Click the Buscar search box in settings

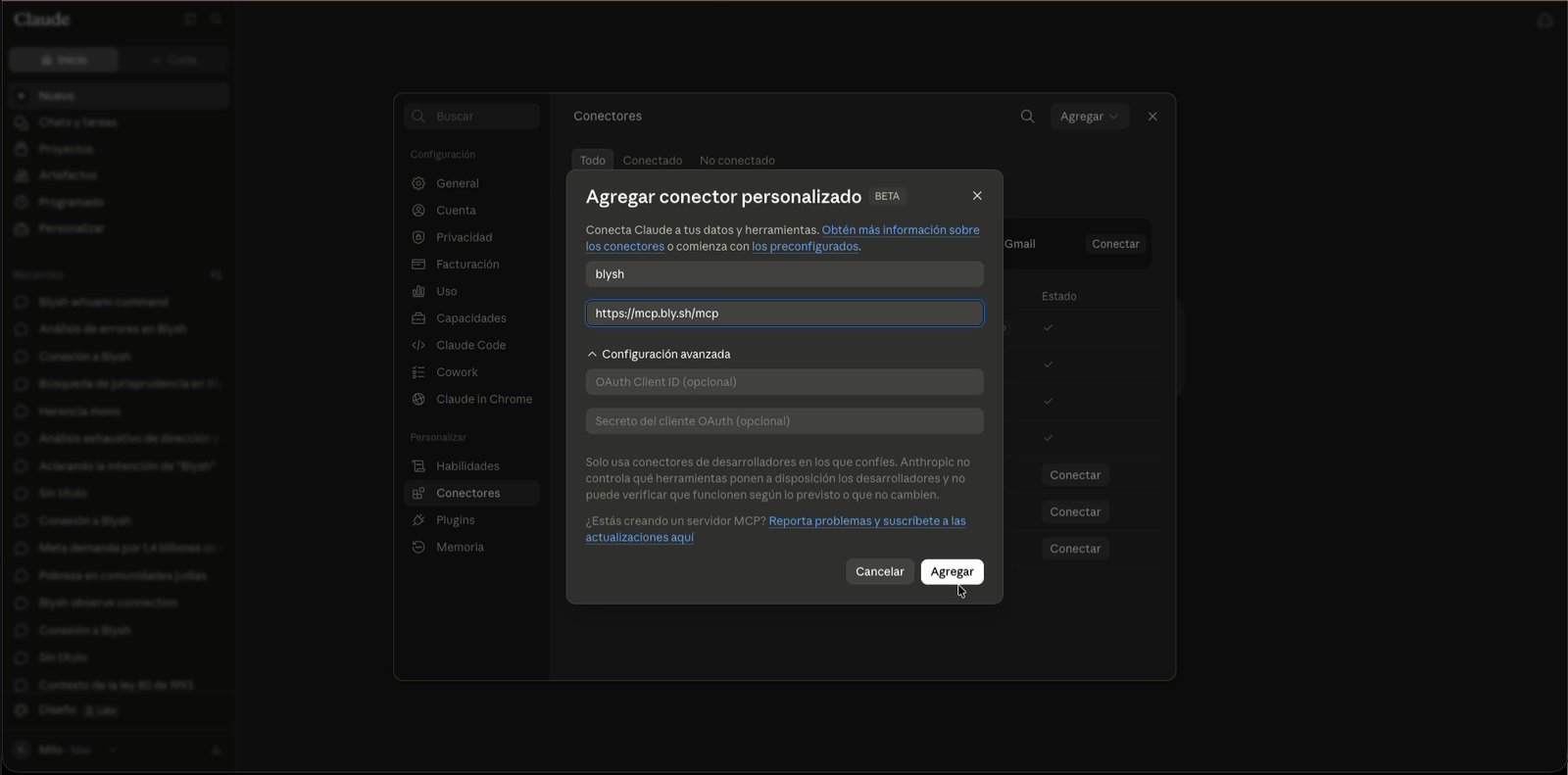472,116
